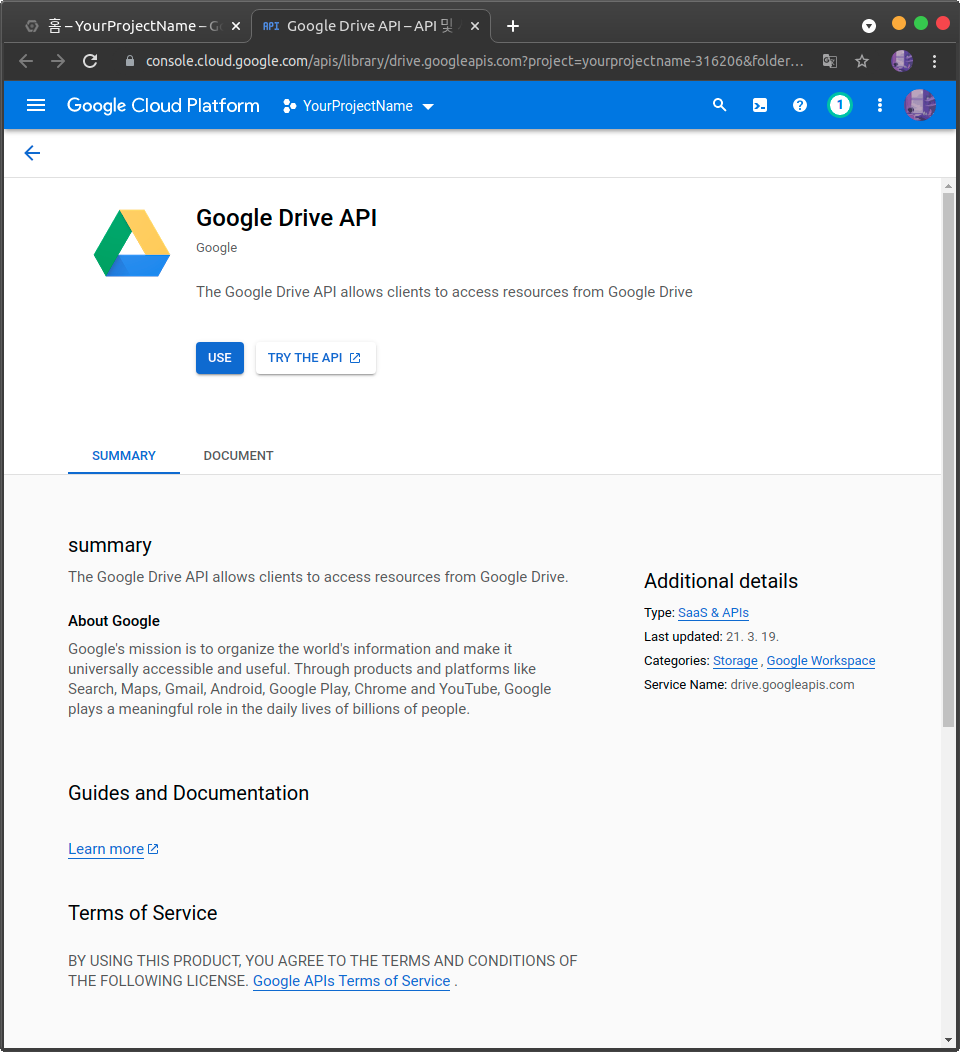
Task: Click the Google Cloud Platform logo
Action: tap(163, 105)
